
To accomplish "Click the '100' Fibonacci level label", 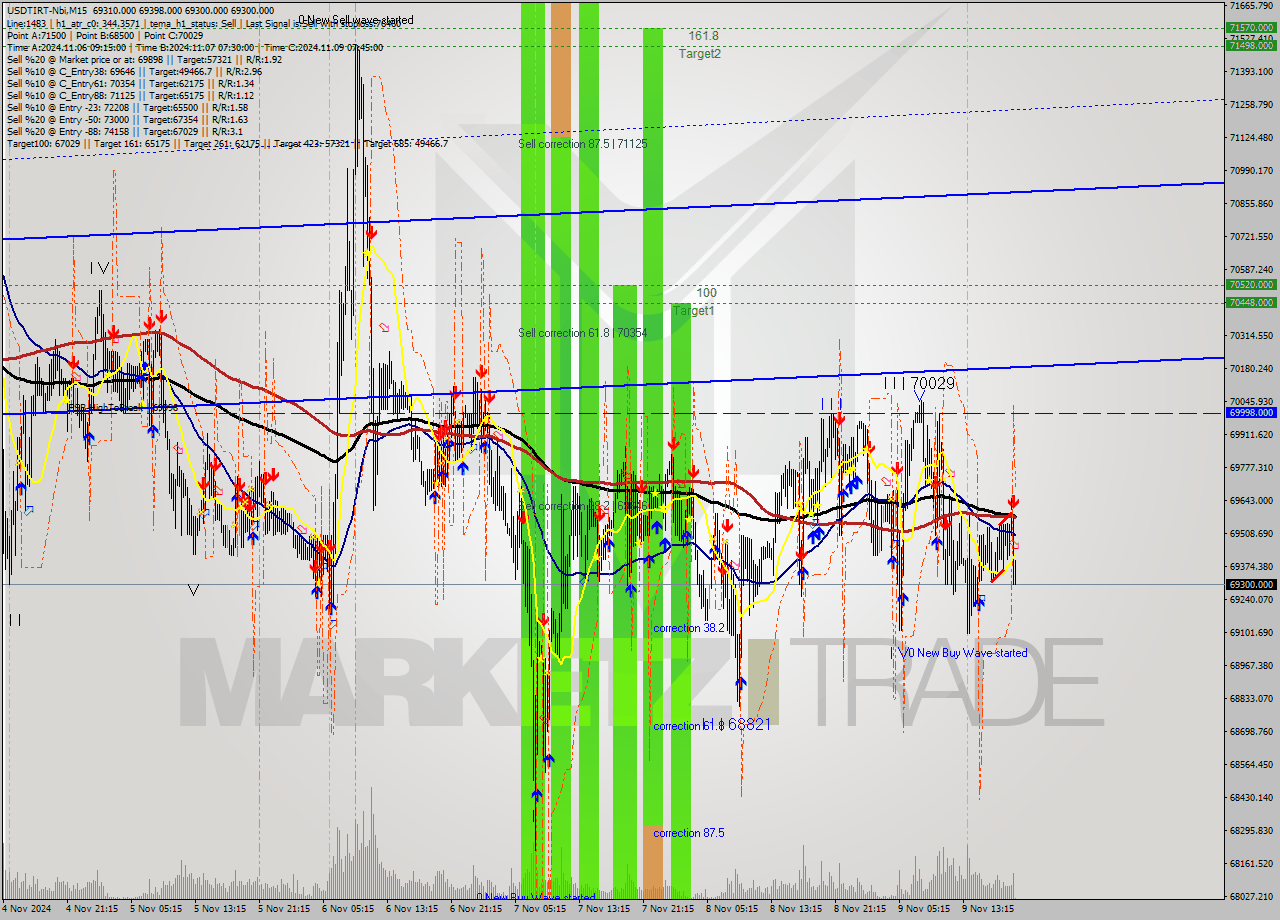I will (x=707, y=293).
